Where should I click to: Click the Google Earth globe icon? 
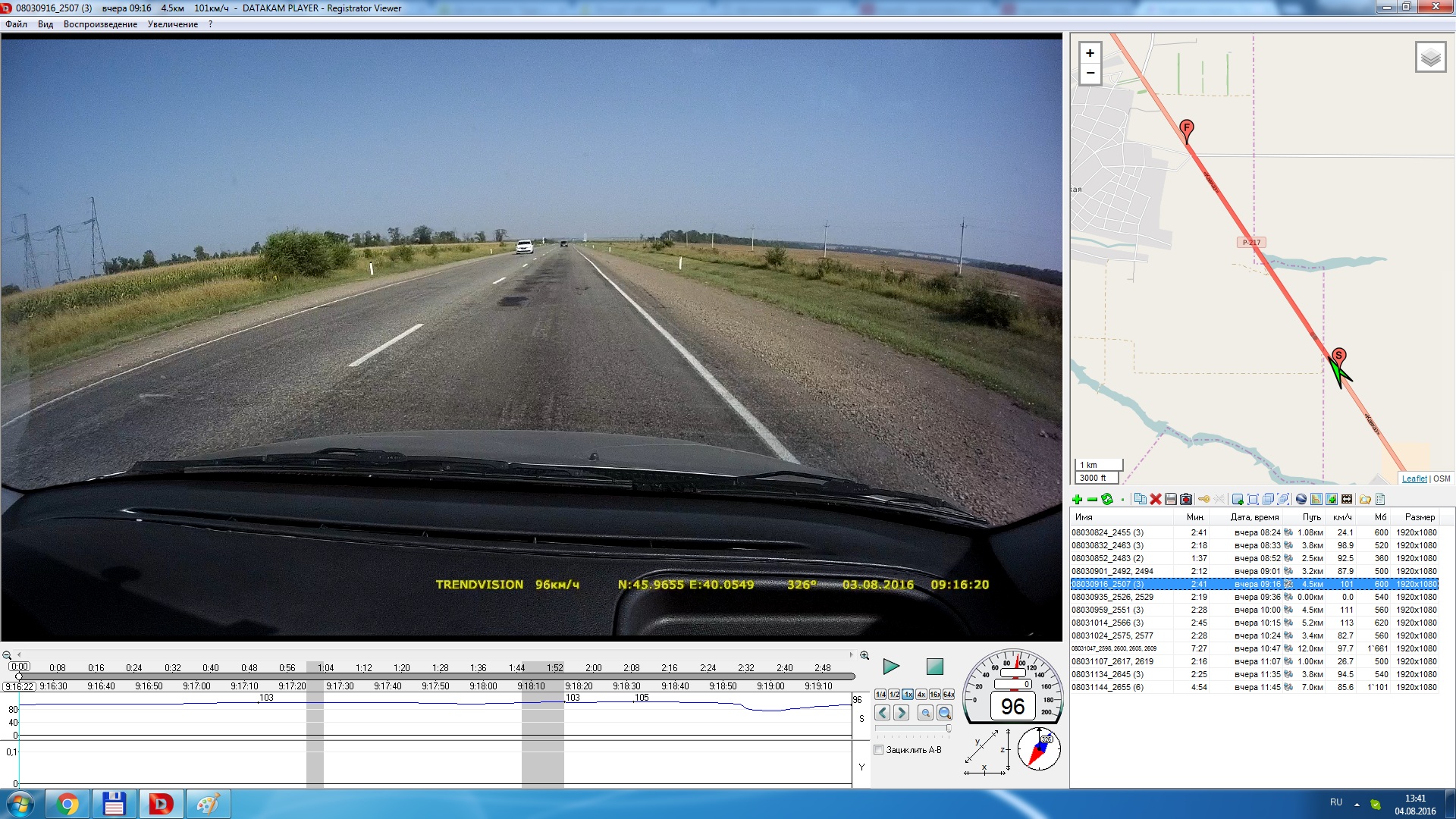click(1301, 499)
